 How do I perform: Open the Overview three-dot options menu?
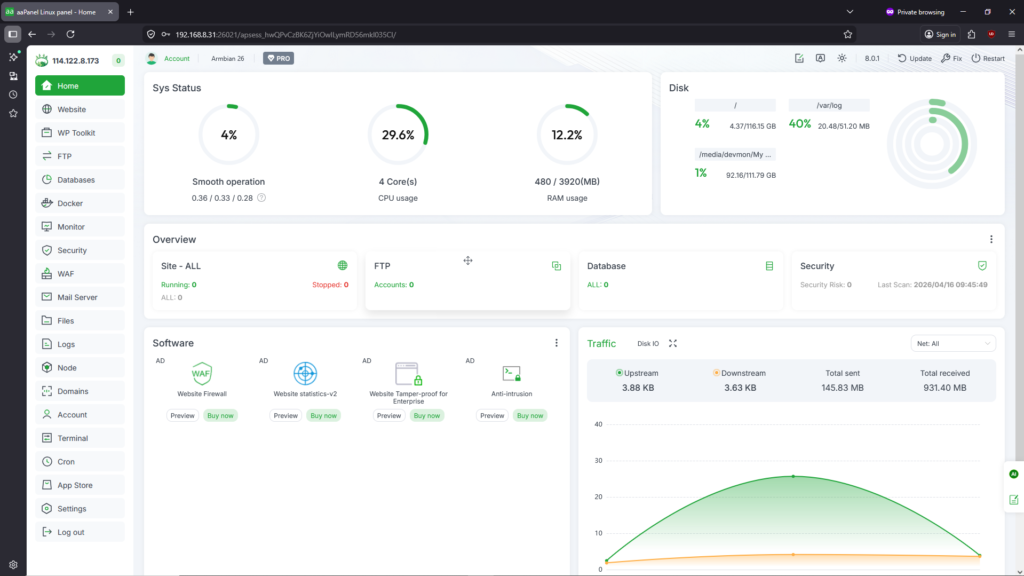[991, 240]
